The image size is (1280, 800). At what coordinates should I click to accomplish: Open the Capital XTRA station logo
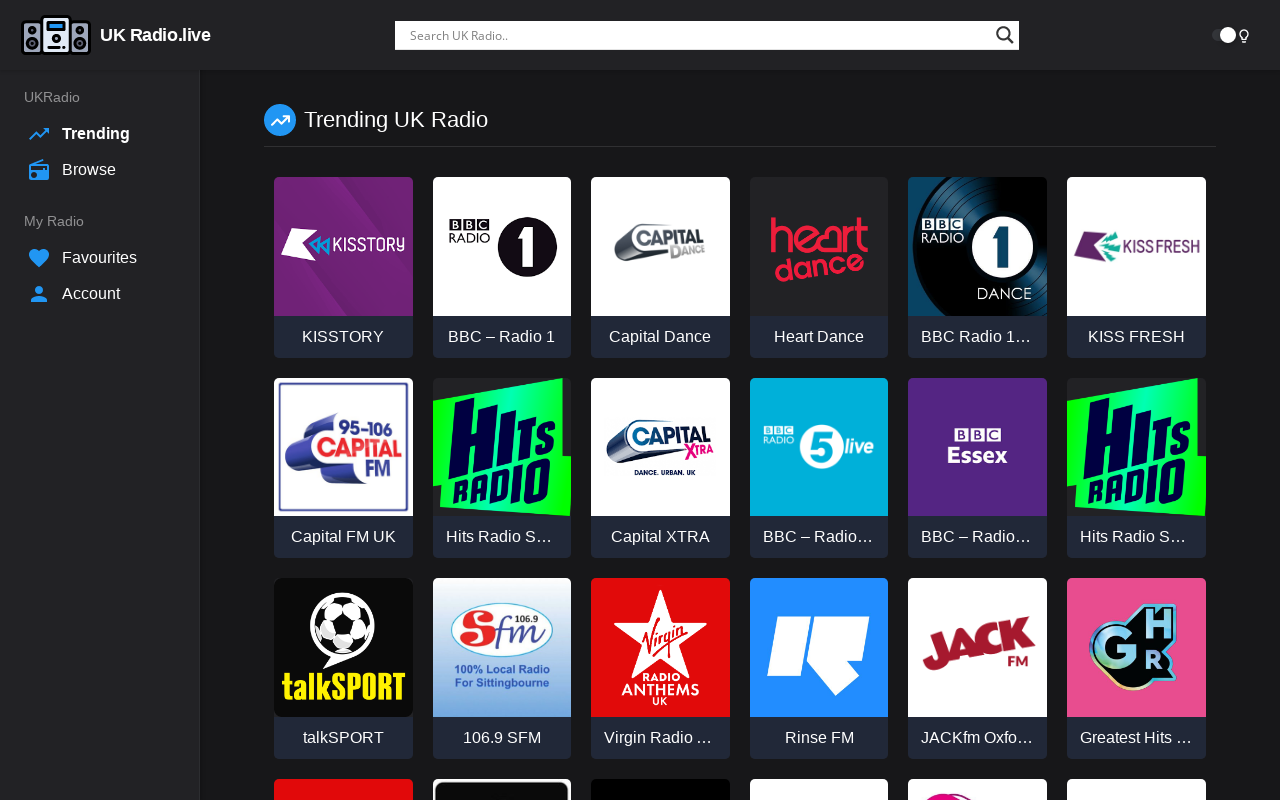[x=660, y=447]
